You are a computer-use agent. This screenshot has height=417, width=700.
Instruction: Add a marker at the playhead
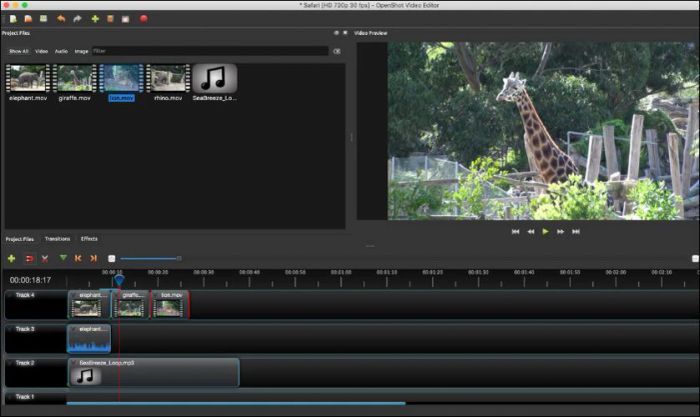(63, 258)
